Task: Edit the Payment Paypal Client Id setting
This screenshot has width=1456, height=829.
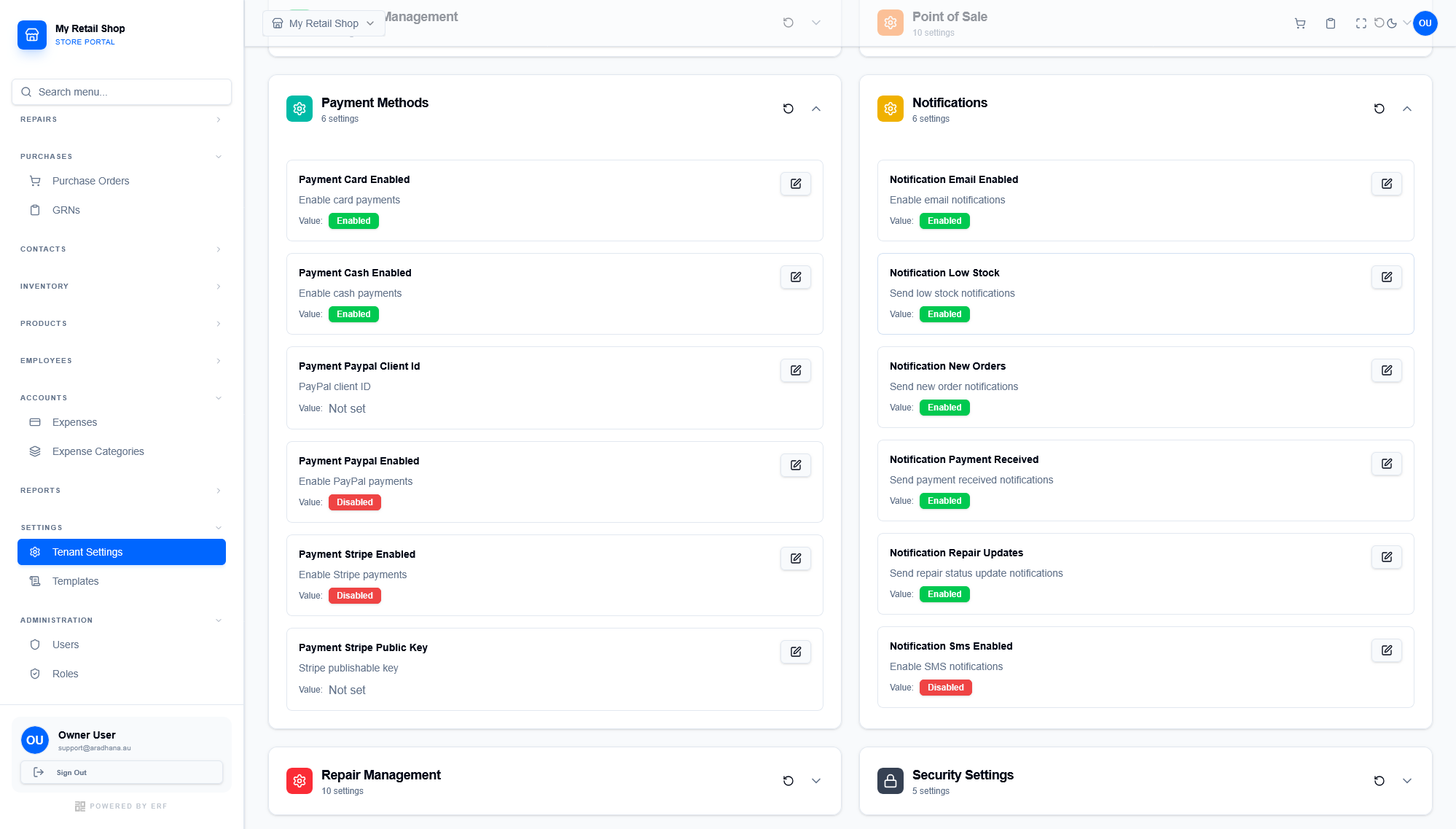Action: click(796, 370)
